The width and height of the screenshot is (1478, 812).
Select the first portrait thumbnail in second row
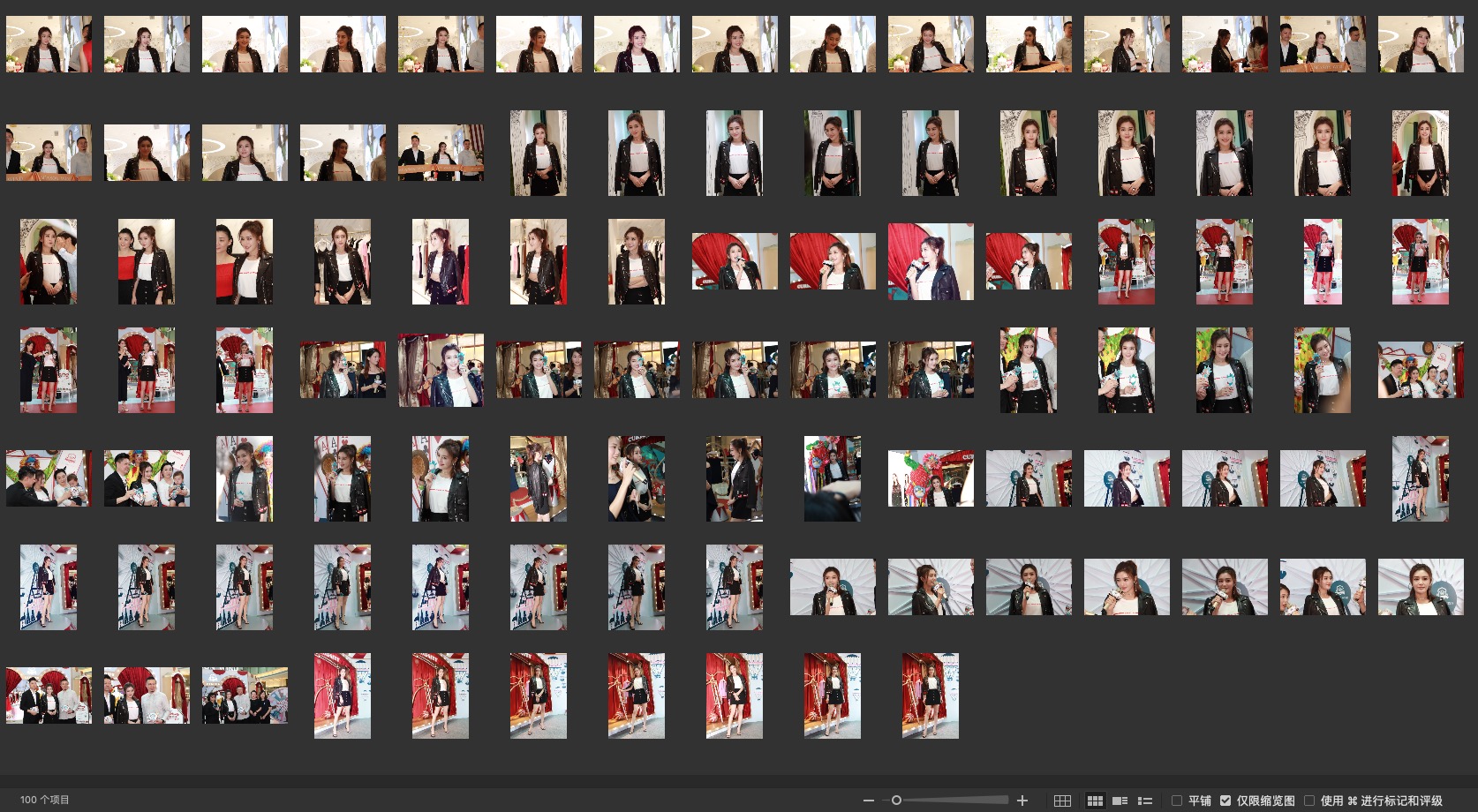pyautogui.click(x=539, y=153)
